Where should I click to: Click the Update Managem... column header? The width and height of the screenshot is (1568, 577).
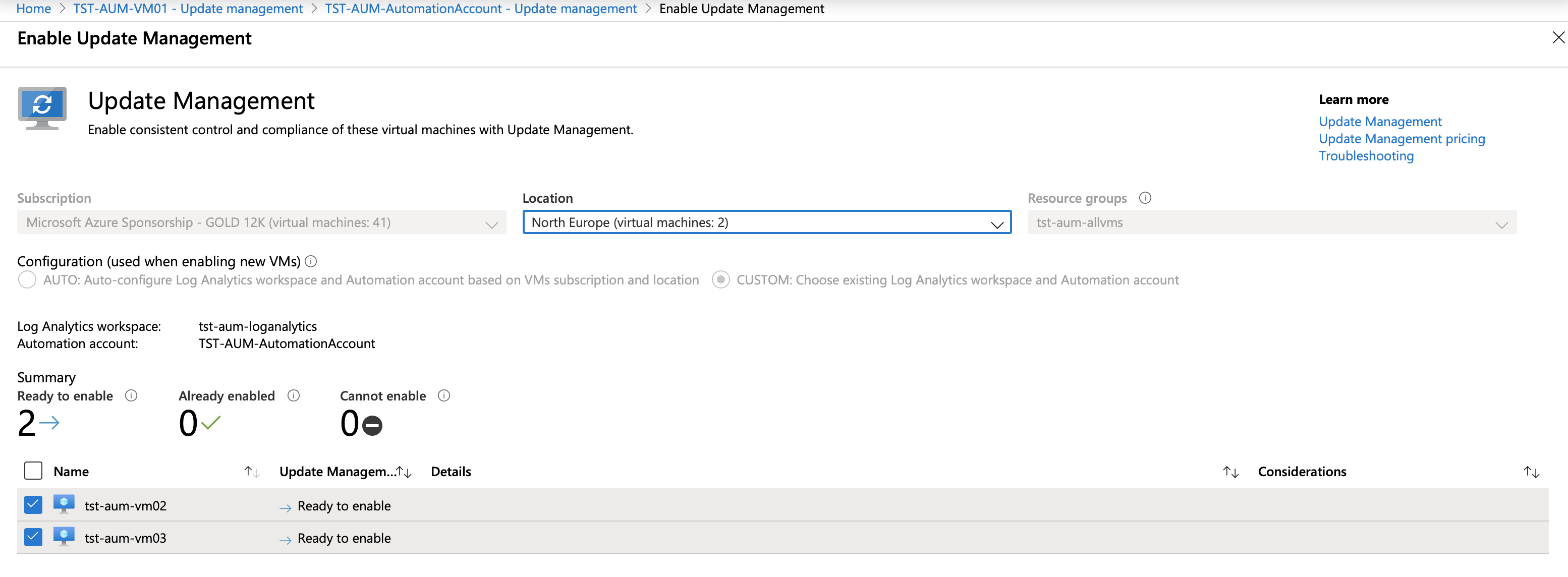tap(337, 472)
